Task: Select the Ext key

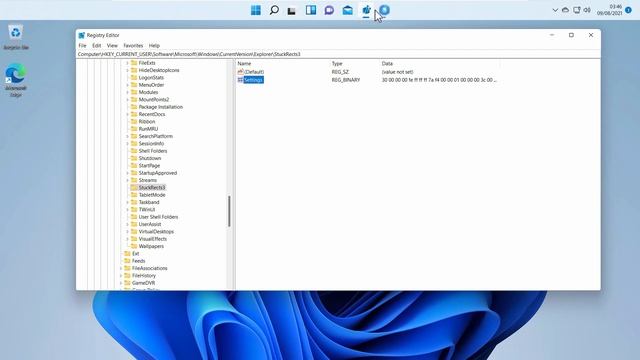Action: tap(136, 254)
